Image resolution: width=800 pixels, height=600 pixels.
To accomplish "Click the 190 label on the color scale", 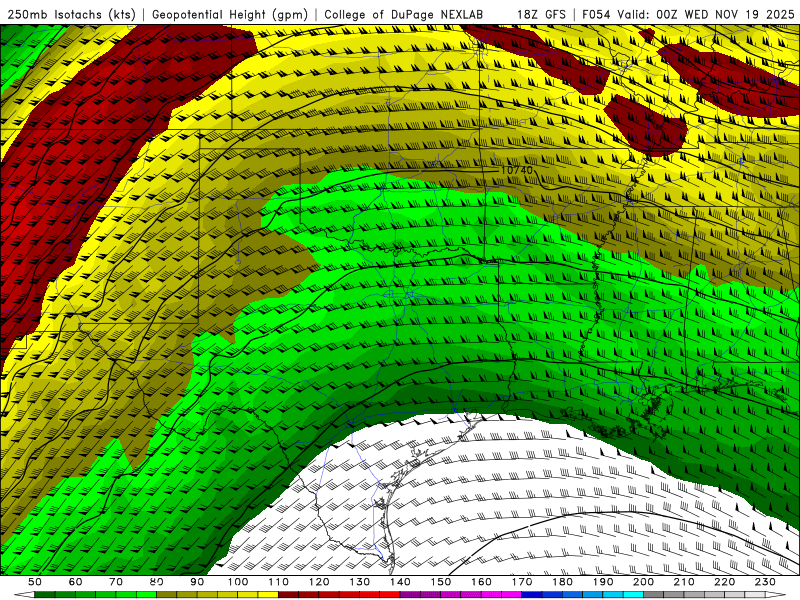I will pos(603,582).
